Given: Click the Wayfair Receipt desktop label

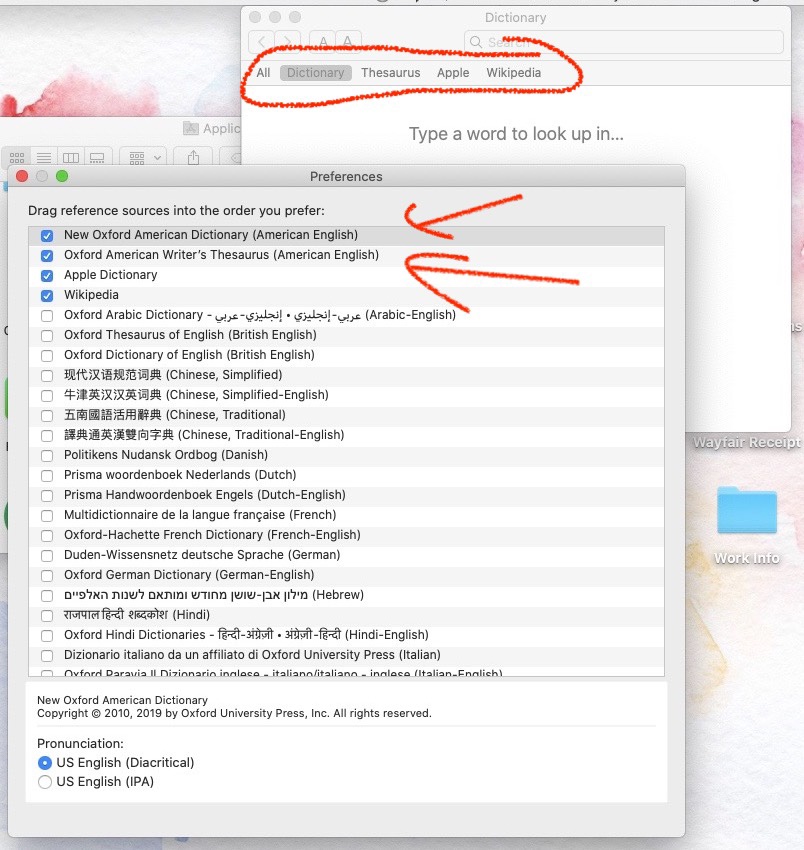Looking at the screenshot, I should click(x=747, y=442).
